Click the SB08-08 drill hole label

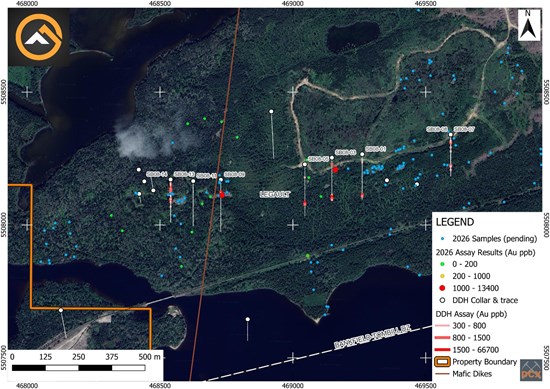pos(437,129)
